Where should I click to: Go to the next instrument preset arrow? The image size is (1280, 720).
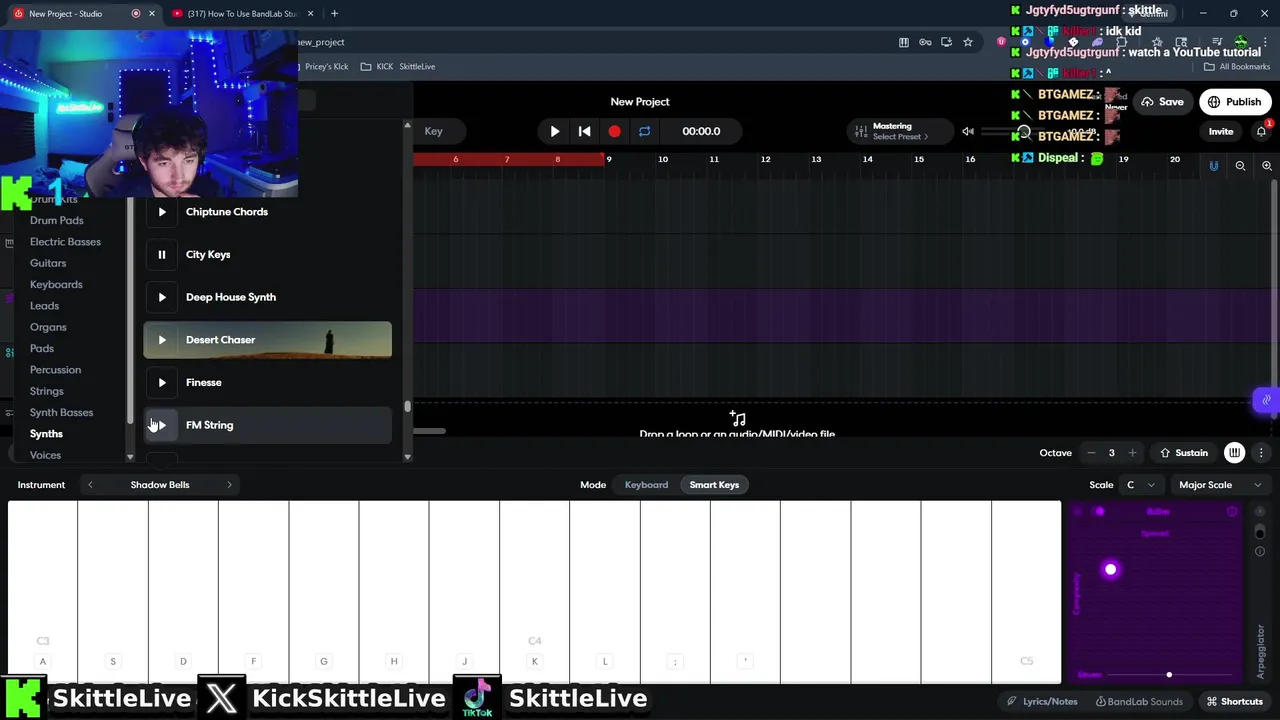(229, 485)
